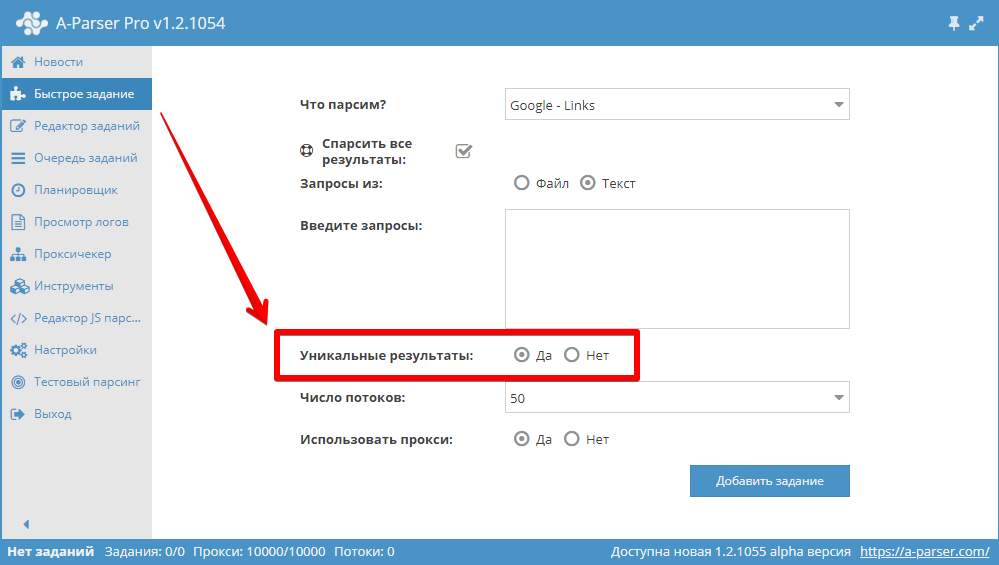Select Текст as queries source
This screenshot has width=999, height=565.
587,183
